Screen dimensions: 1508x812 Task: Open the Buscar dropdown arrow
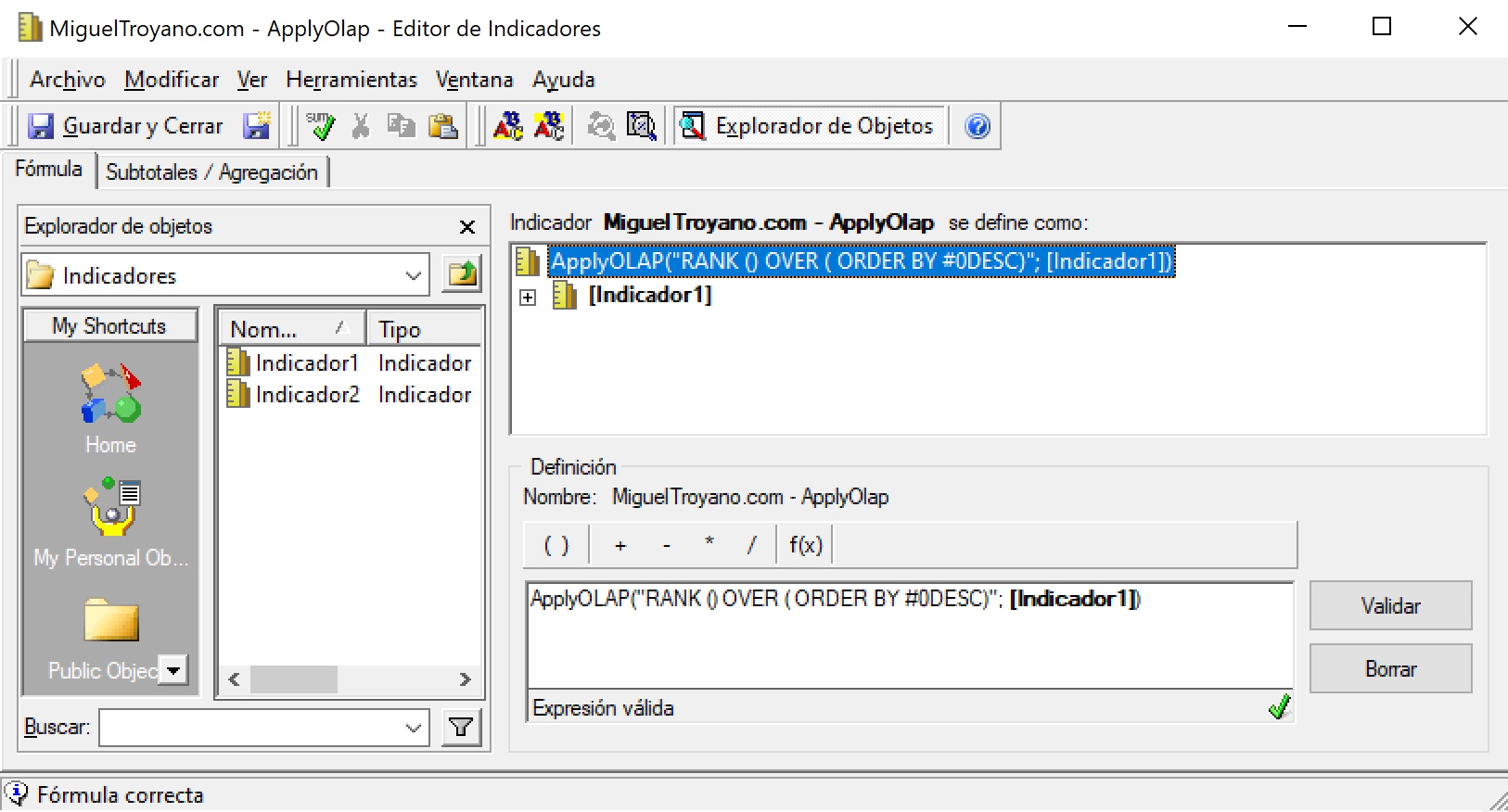point(414,728)
